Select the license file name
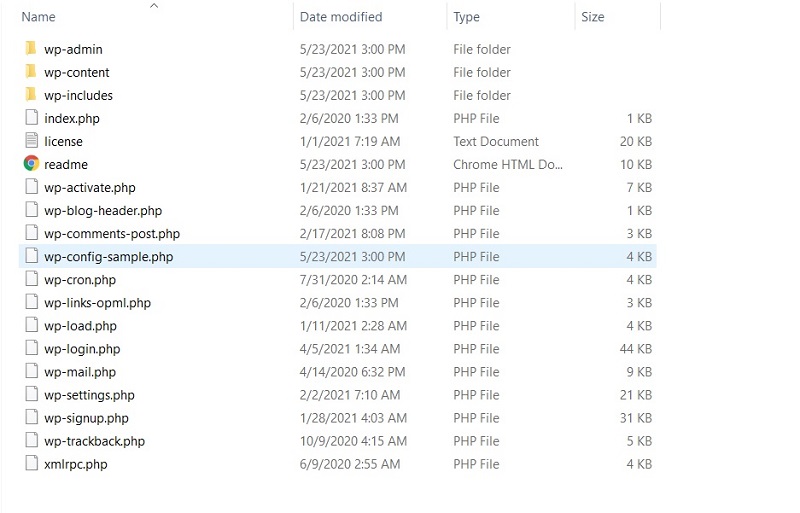The image size is (800, 513). (x=63, y=141)
